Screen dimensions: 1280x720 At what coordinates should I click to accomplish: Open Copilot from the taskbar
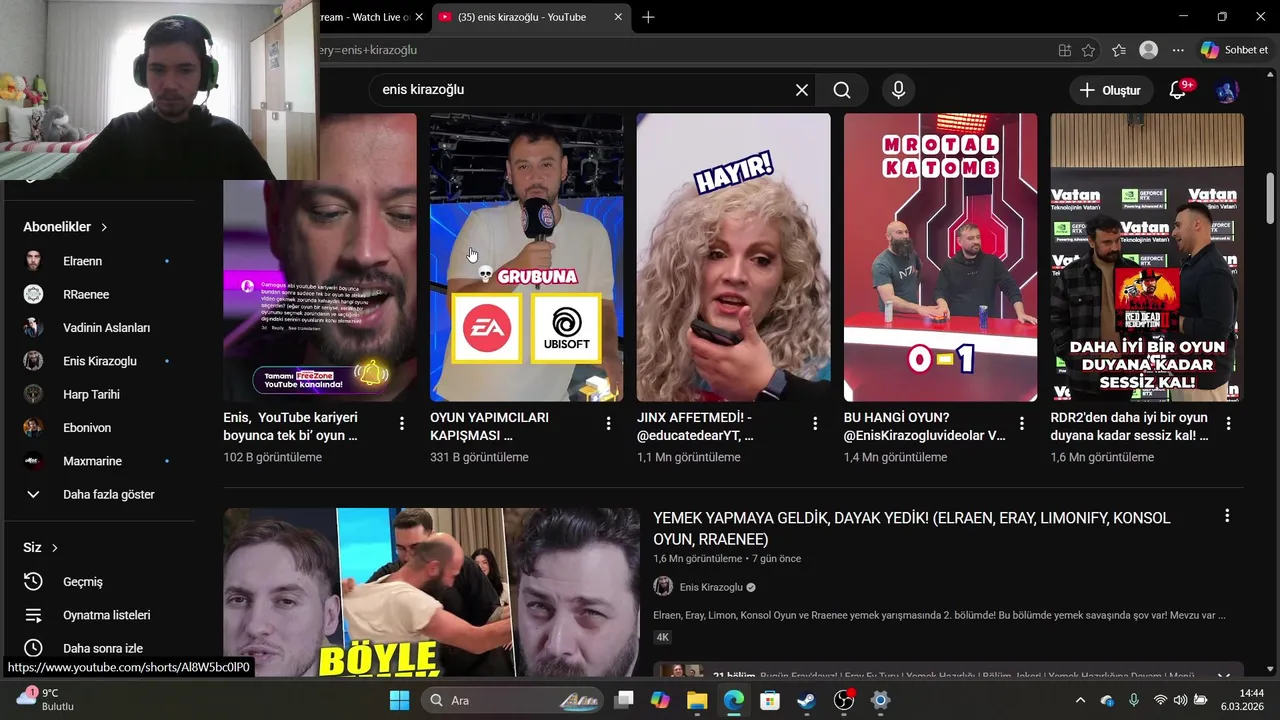(660, 700)
